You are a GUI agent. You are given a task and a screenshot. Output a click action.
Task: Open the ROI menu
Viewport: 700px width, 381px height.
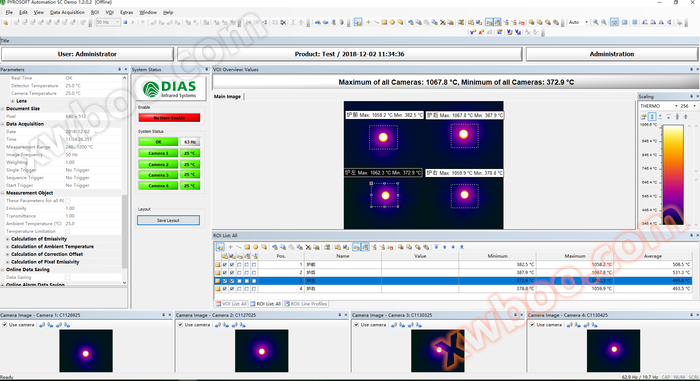tap(95, 13)
